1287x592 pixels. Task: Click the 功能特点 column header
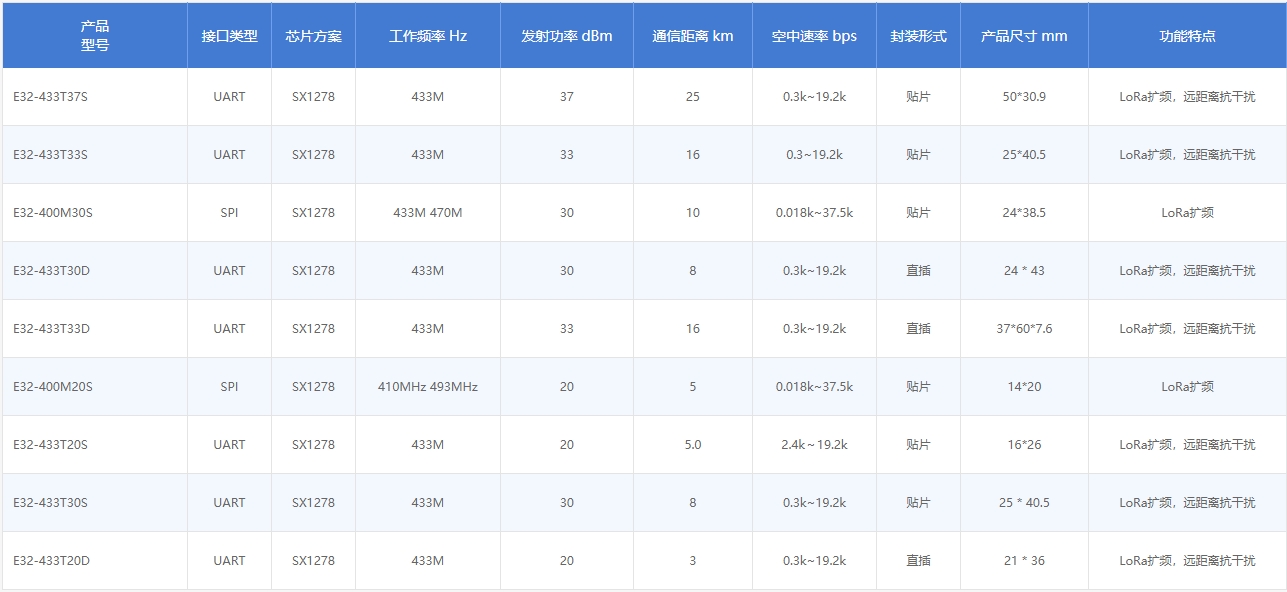(x=1186, y=35)
